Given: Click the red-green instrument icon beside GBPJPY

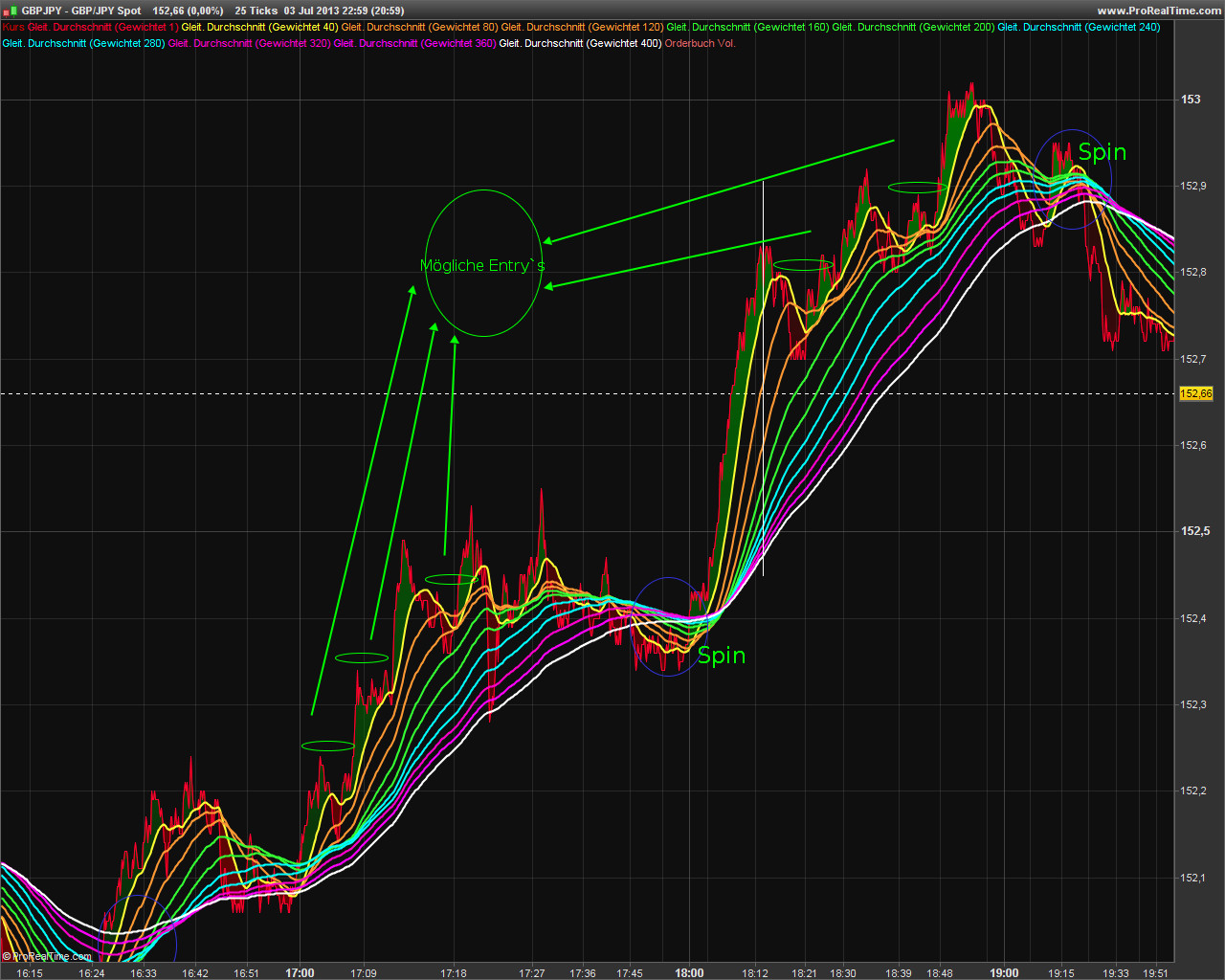Looking at the screenshot, I should [x=11, y=11].
